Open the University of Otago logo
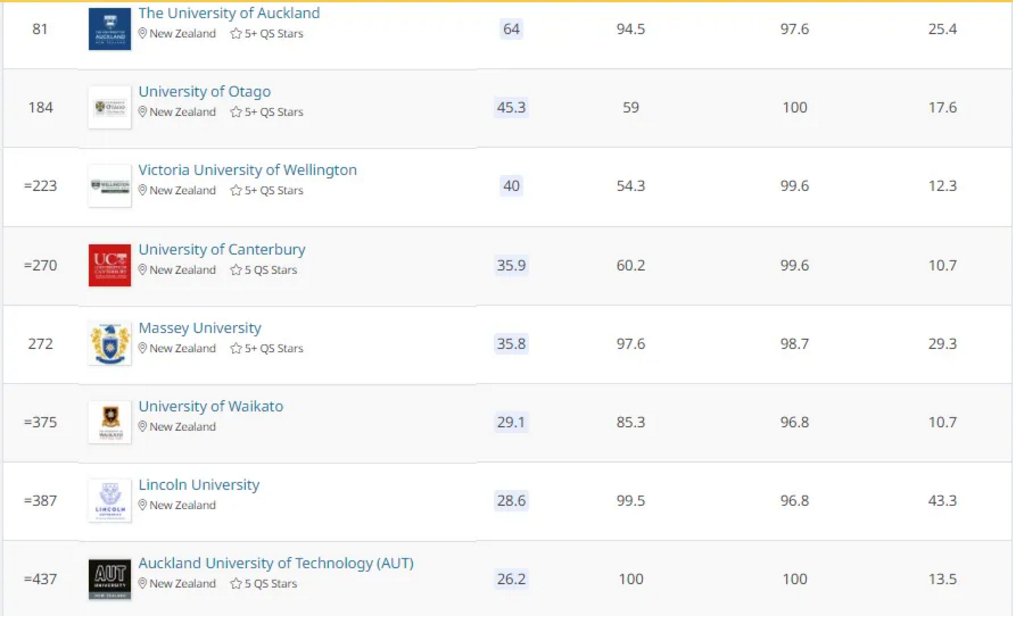Image resolution: width=1013 pixels, height=622 pixels. 109,107
